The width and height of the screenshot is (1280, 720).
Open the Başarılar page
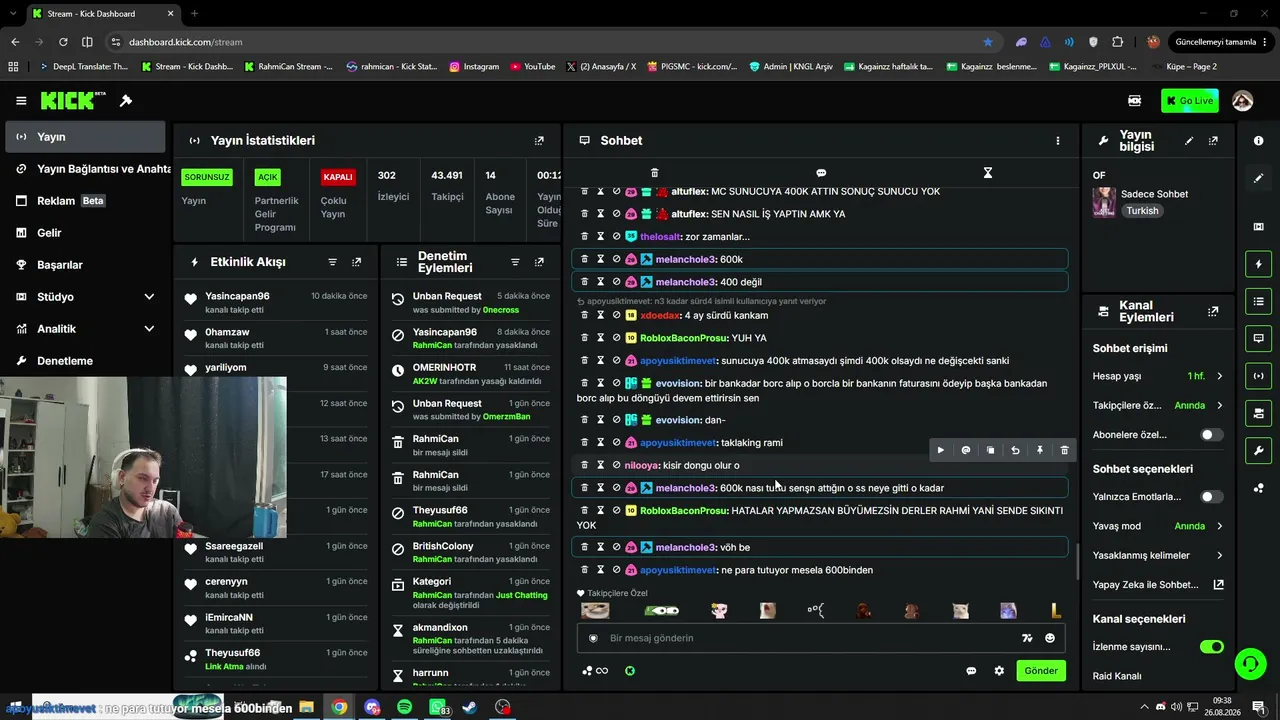(x=84, y=265)
